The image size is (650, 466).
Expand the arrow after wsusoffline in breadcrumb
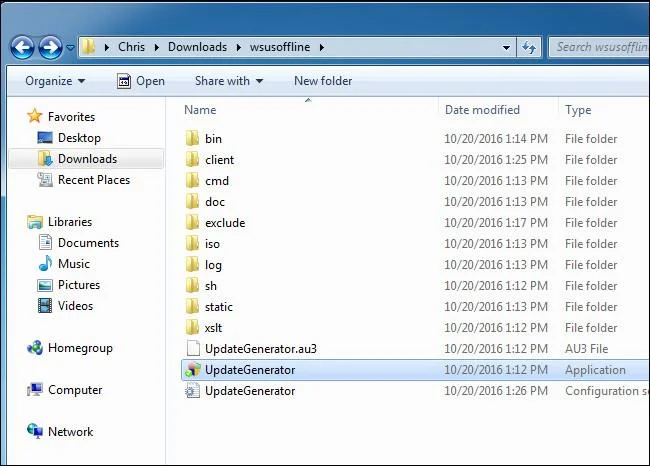point(322,47)
